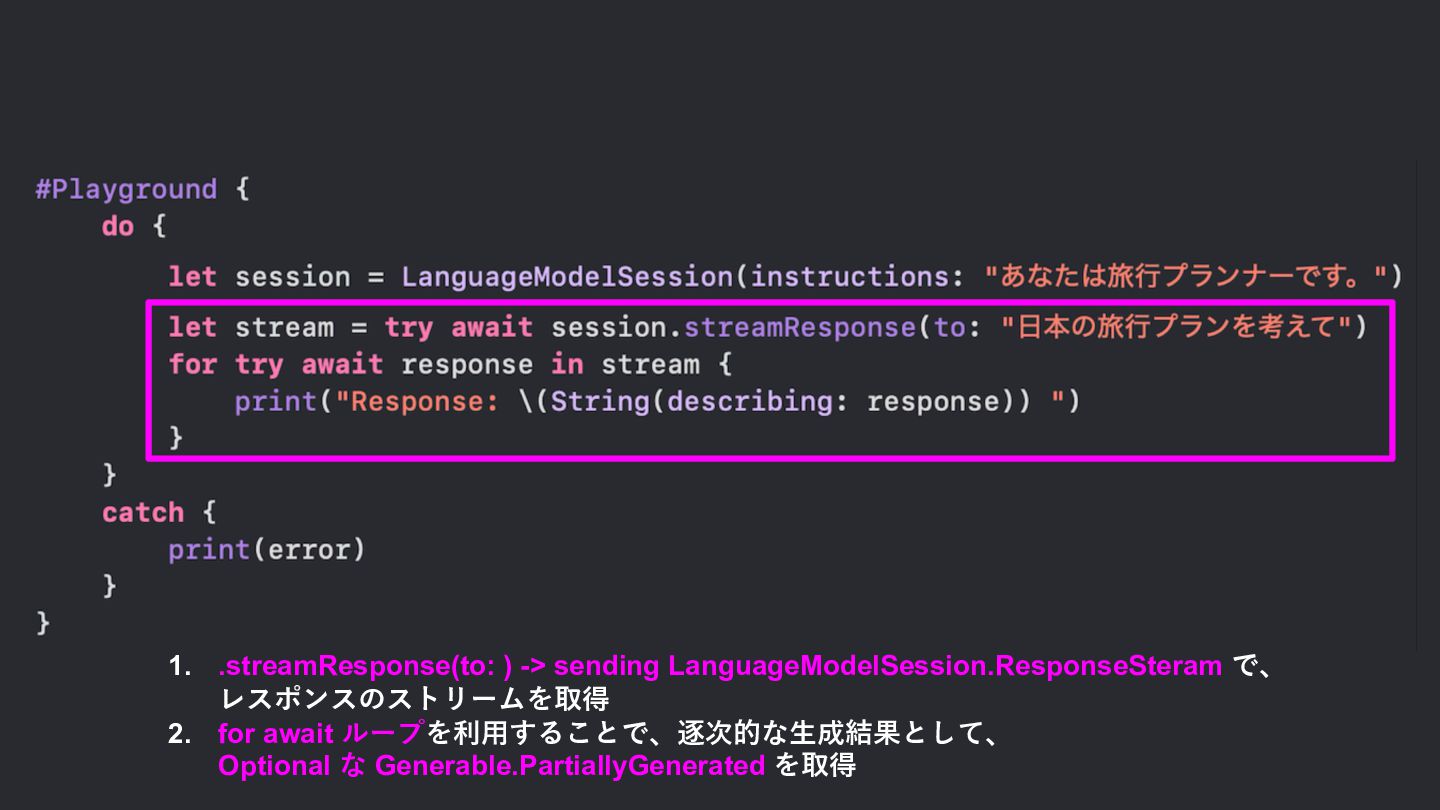The image size is (1440, 810).
Task: Click the "Response:" string literal in the print call
Action: pos(417,401)
